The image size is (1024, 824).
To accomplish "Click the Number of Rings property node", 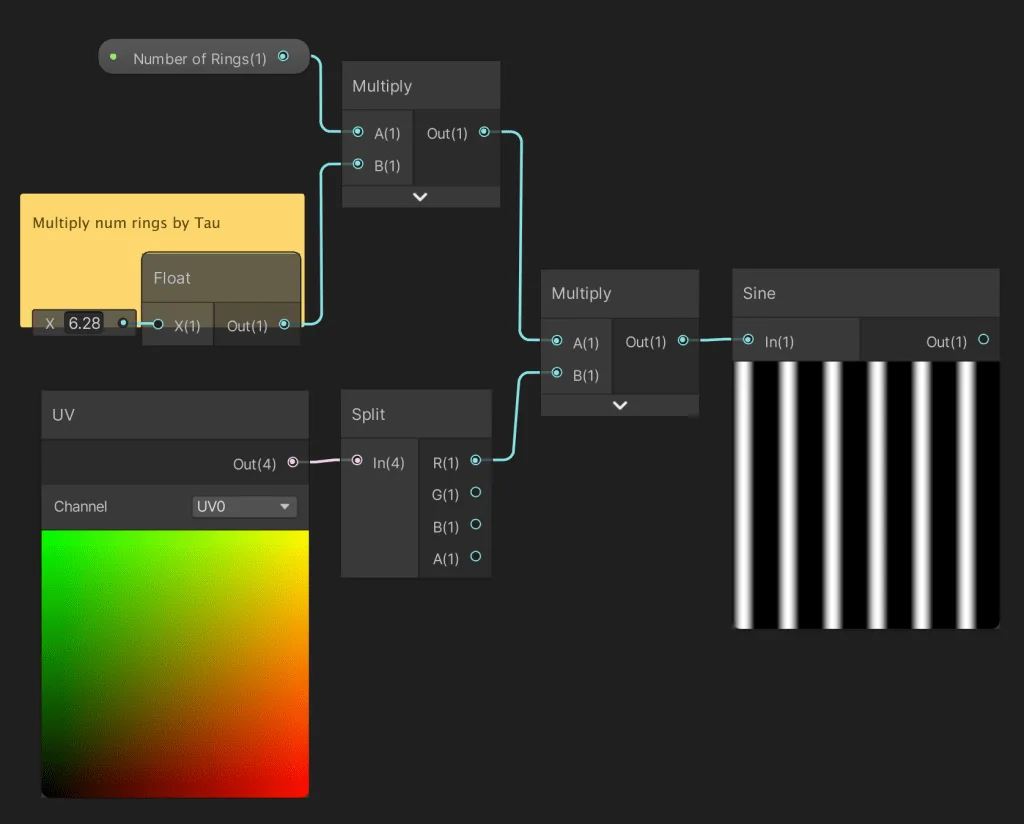I will (199, 58).
